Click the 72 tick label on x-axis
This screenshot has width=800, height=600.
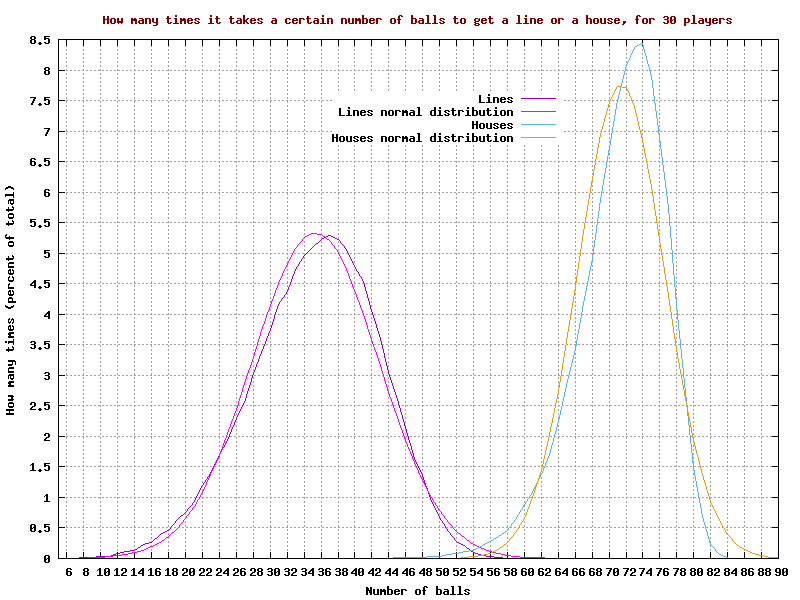click(628, 572)
